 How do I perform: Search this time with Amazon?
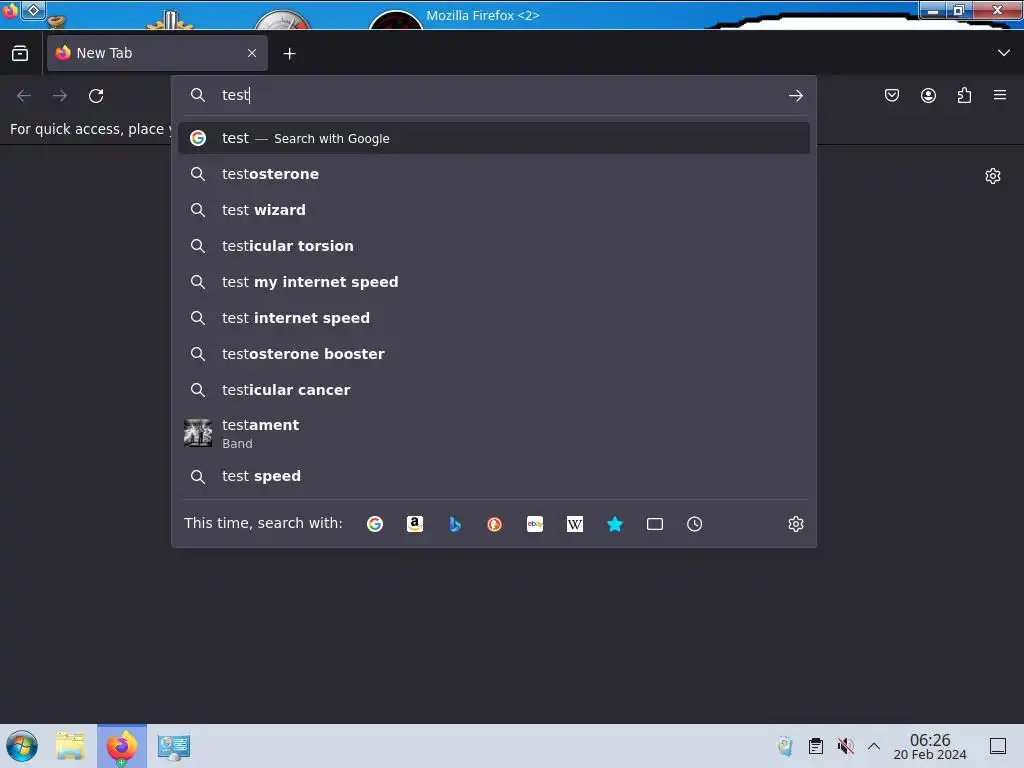click(x=415, y=524)
